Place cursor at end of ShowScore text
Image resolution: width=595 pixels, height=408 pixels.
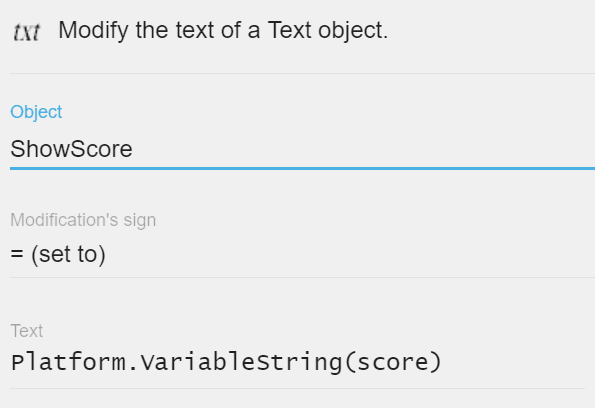[x=133, y=149]
